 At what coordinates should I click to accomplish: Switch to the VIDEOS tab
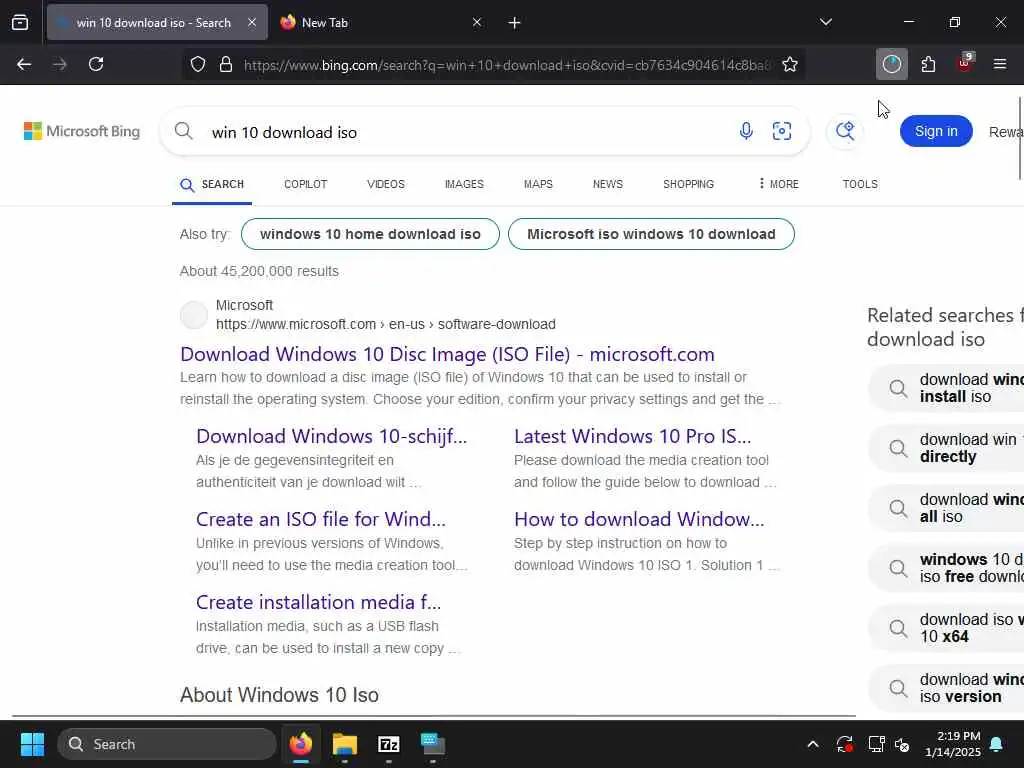click(386, 184)
